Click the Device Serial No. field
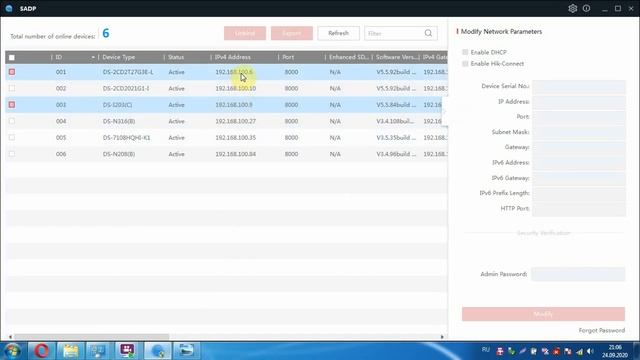This screenshot has width=640, height=360. pos(579,86)
